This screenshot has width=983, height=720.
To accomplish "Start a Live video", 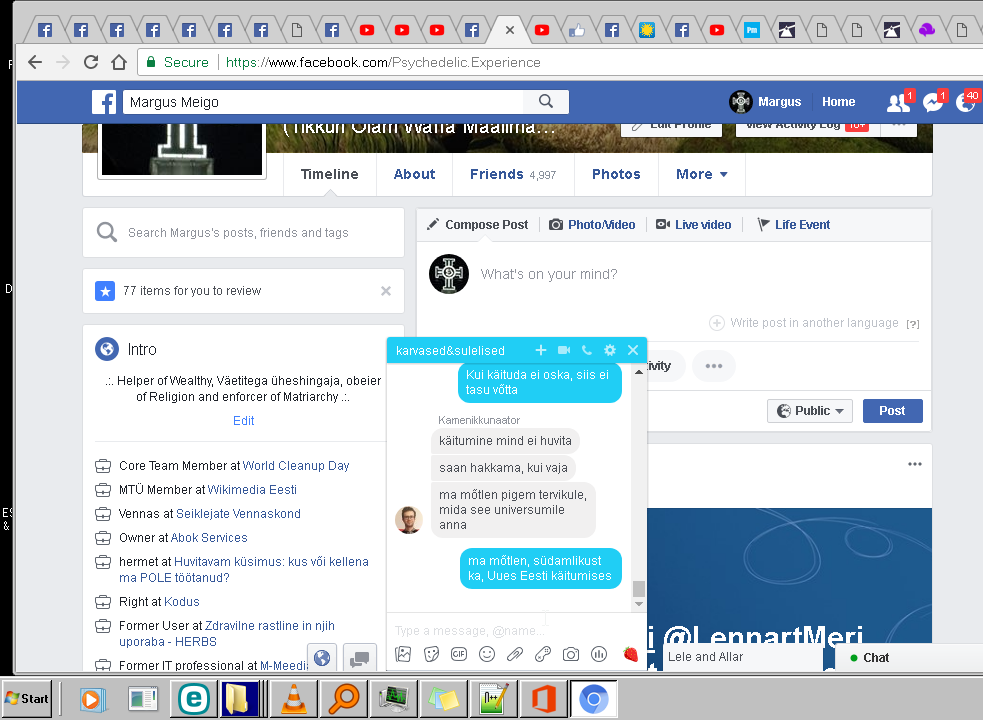I will click(x=693, y=225).
